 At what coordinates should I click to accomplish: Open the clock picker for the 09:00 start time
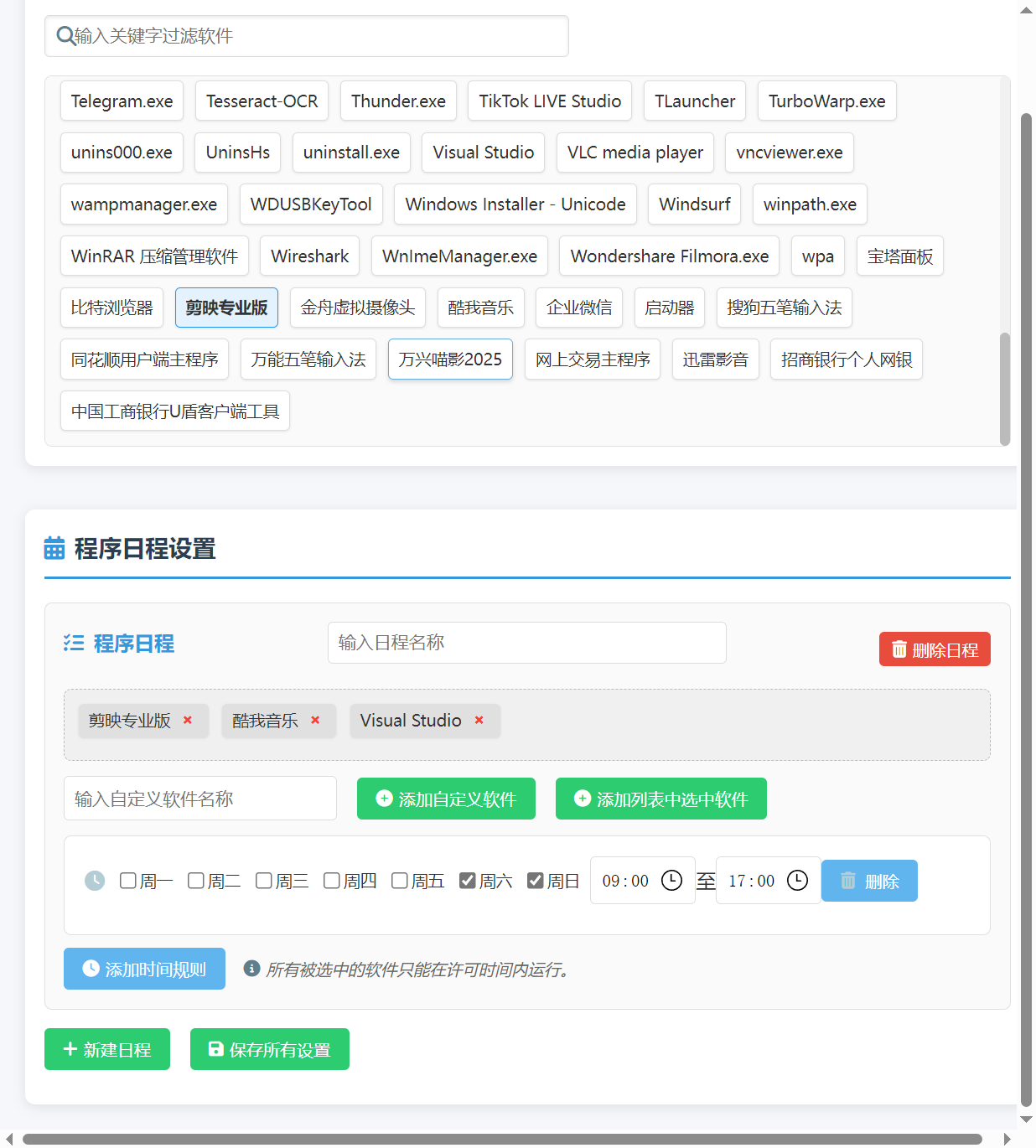tap(671, 881)
